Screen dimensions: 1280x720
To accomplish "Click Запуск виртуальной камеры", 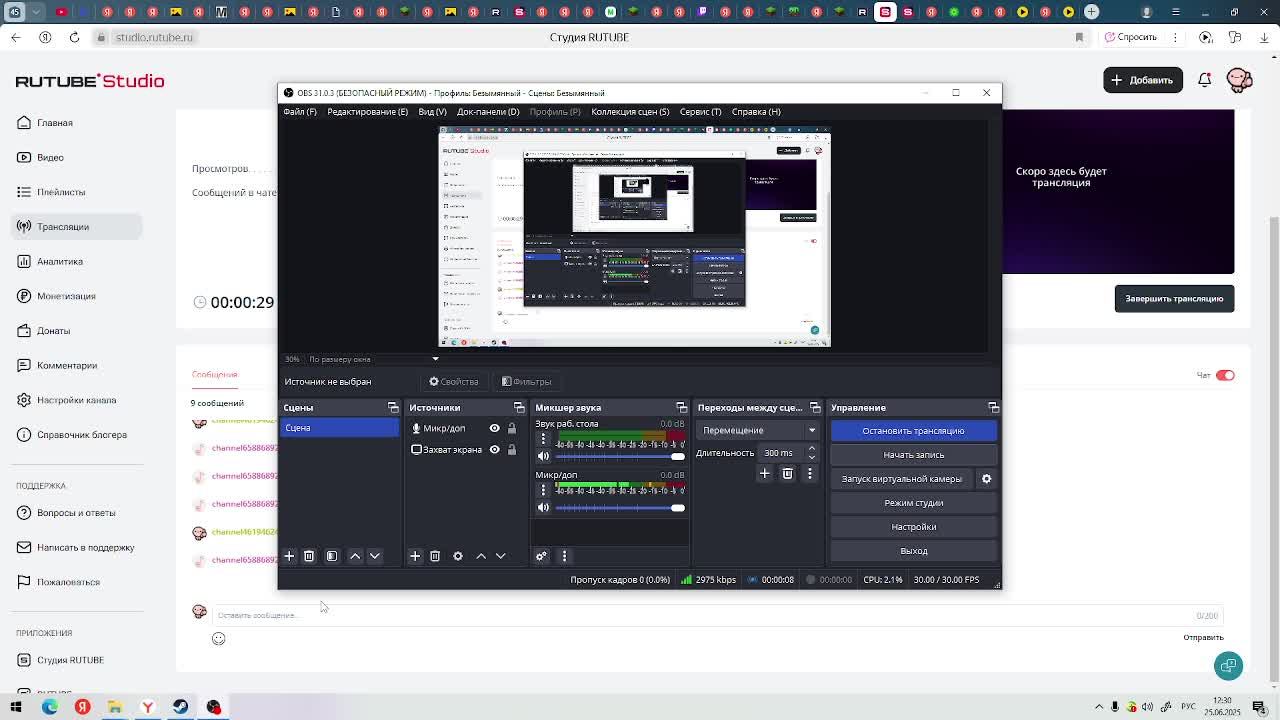I will pos(901,479).
